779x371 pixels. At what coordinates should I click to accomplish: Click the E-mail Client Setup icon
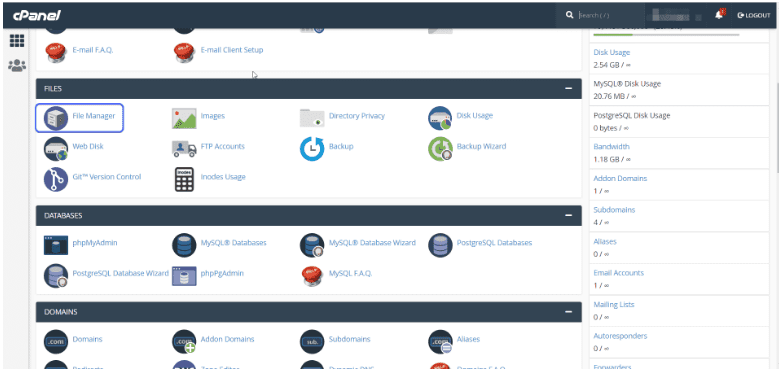point(184,53)
